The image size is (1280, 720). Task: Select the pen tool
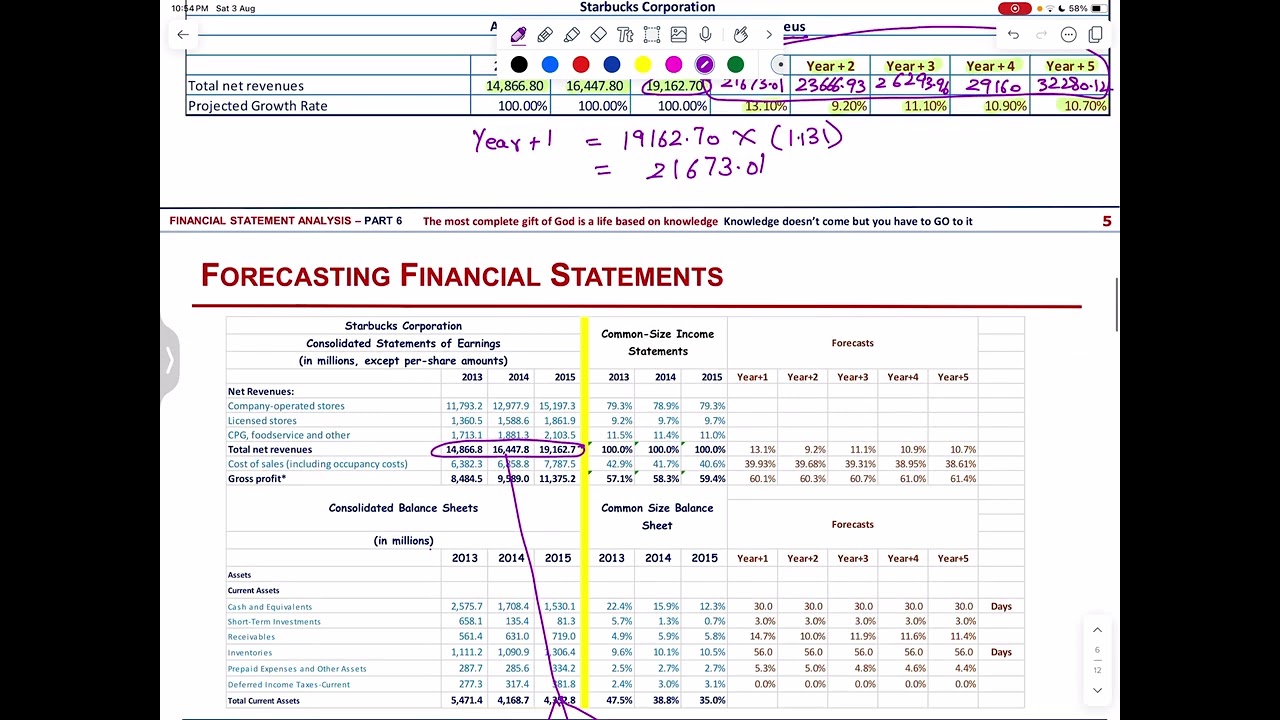518,35
